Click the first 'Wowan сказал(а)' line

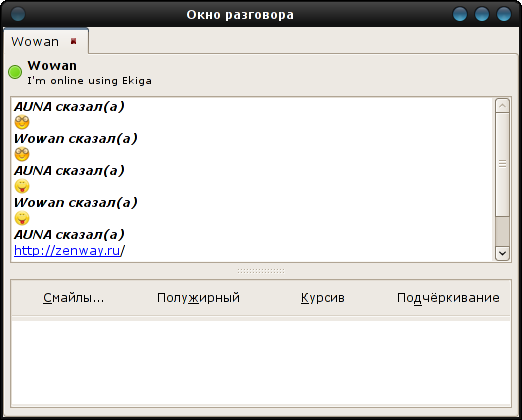(76, 139)
